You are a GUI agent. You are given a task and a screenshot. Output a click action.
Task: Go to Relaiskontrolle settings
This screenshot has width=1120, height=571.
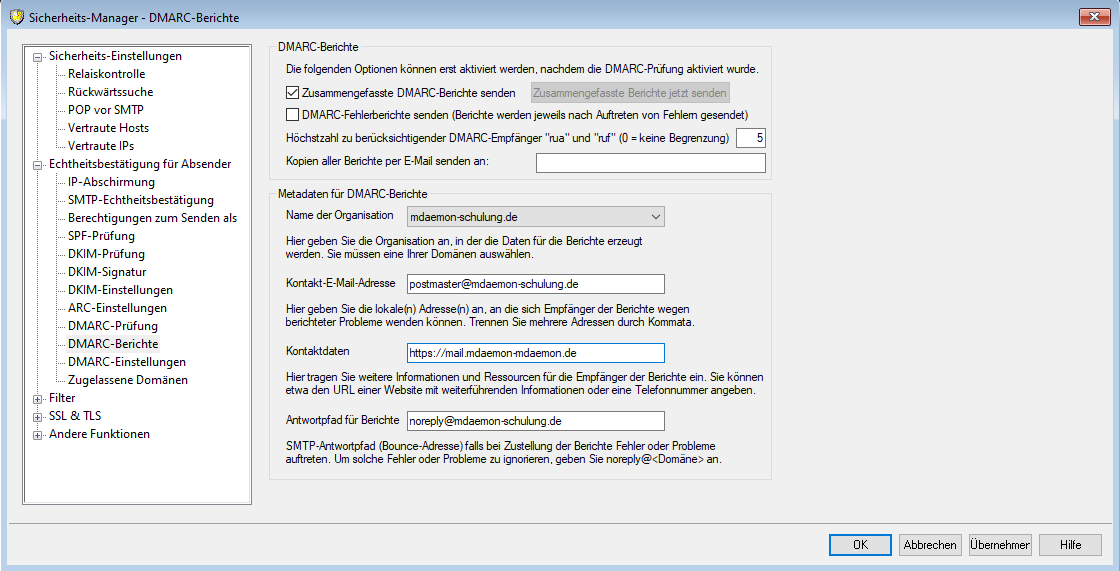click(x=106, y=74)
